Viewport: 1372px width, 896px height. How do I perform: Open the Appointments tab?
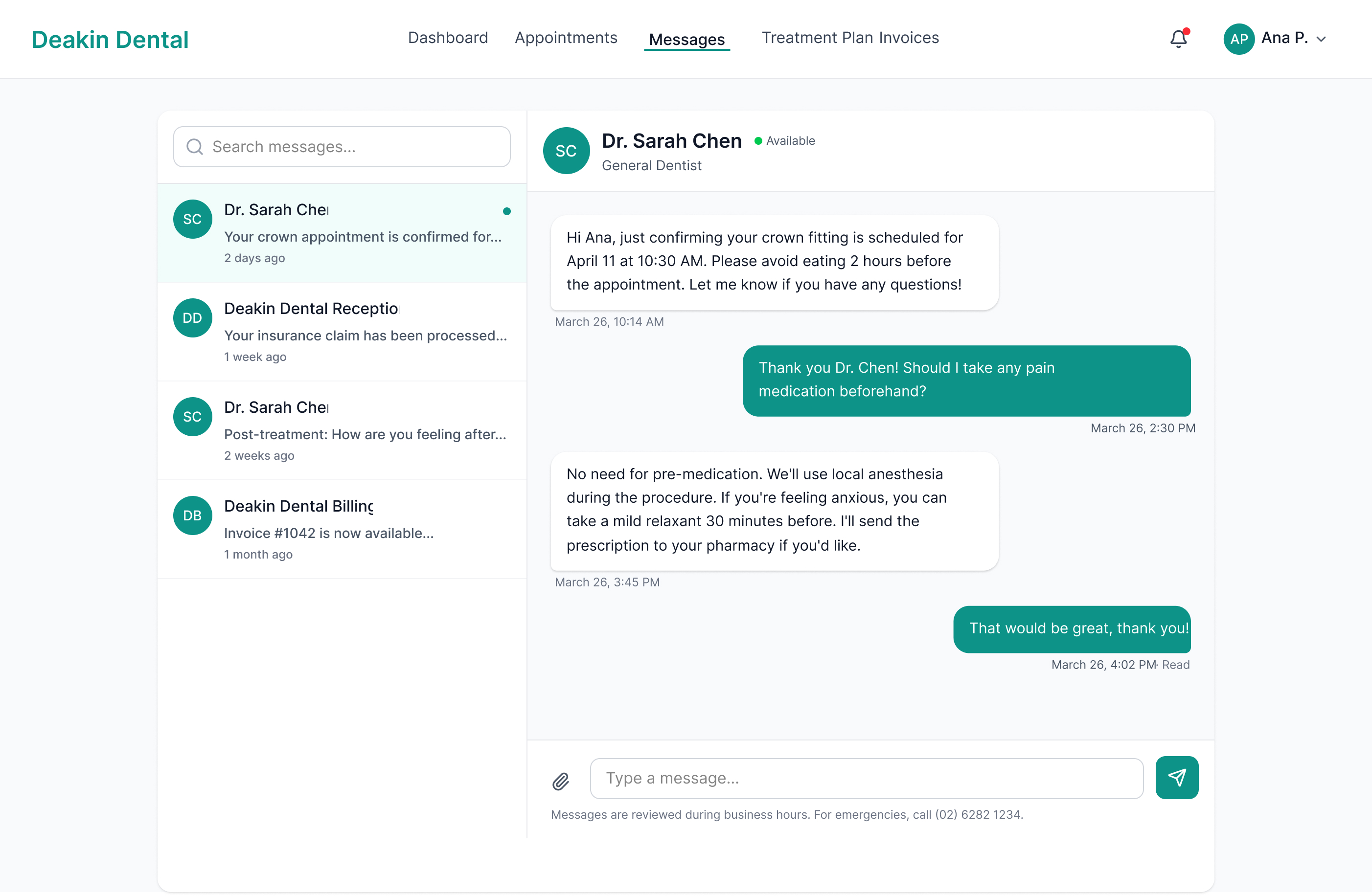(566, 38)
